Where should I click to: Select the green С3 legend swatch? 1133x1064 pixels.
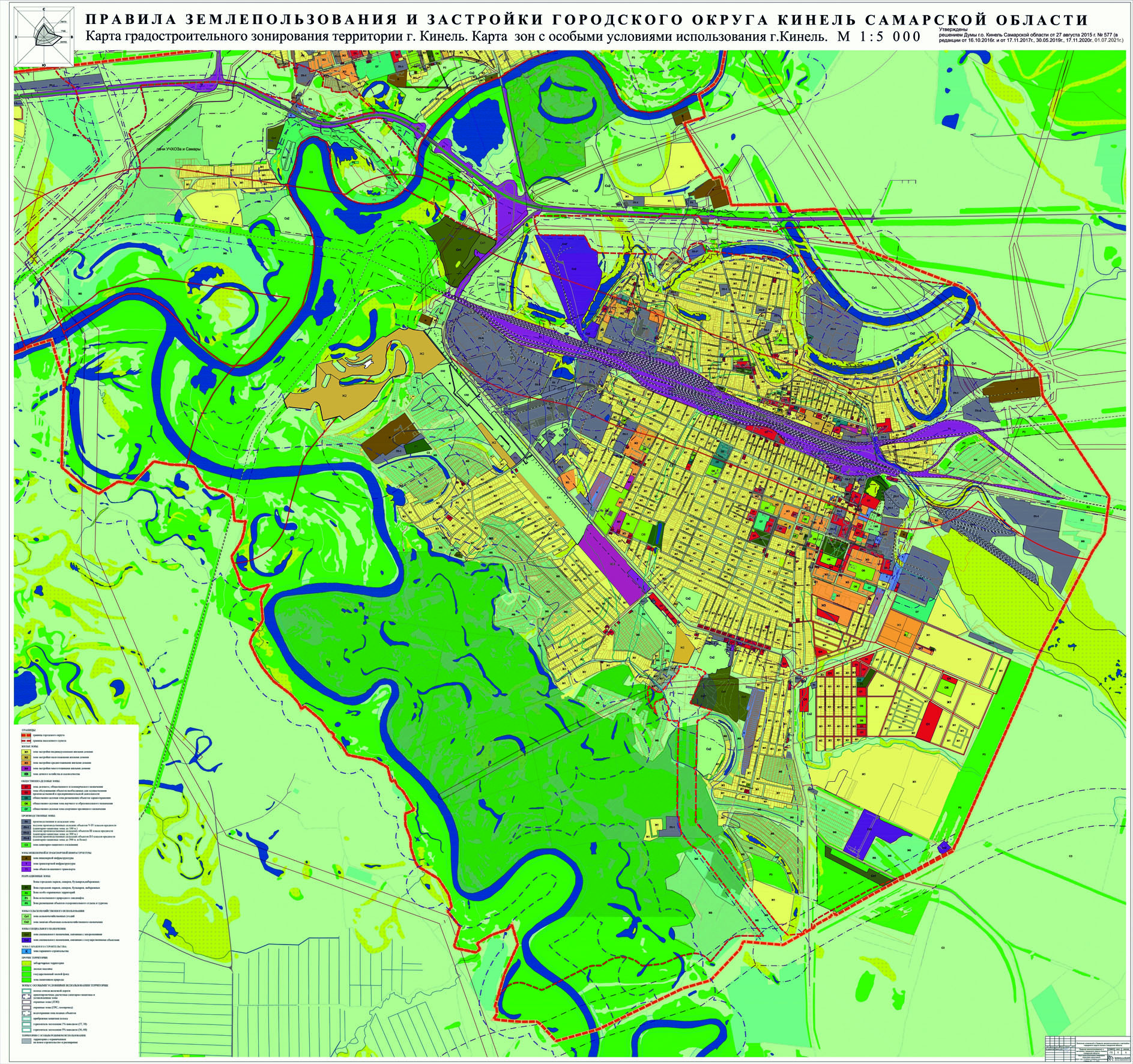[26, 845]
